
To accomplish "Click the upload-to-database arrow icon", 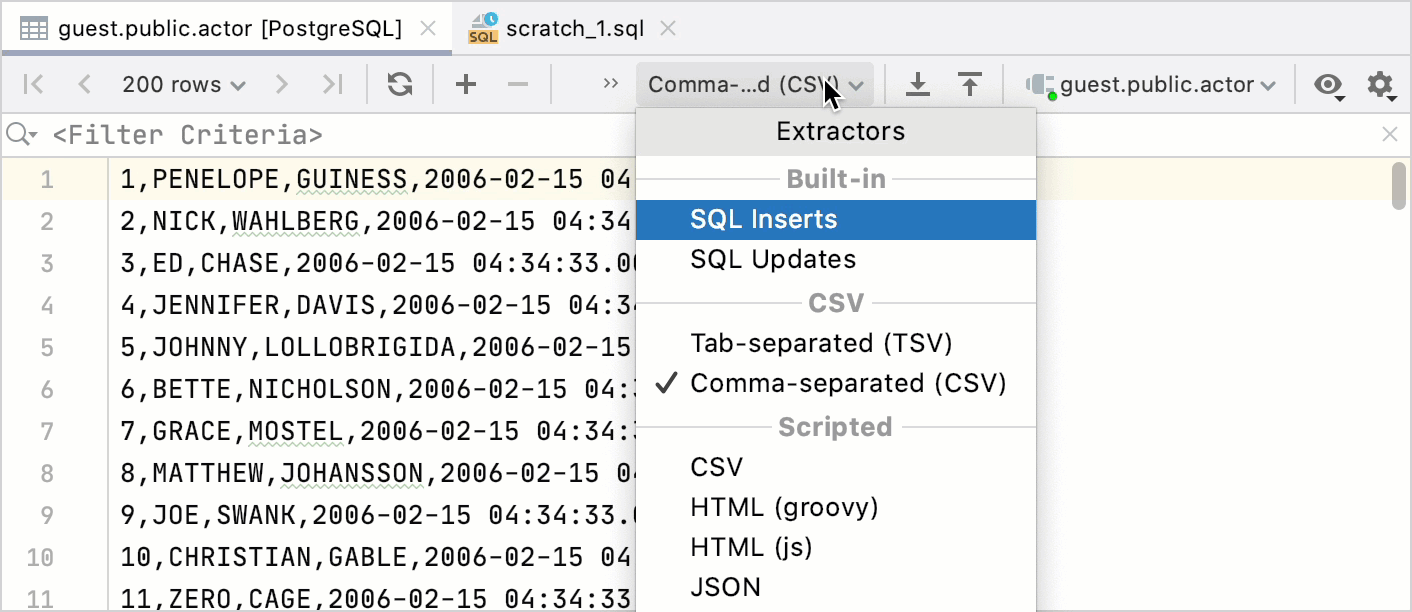I will click(970, 84).
